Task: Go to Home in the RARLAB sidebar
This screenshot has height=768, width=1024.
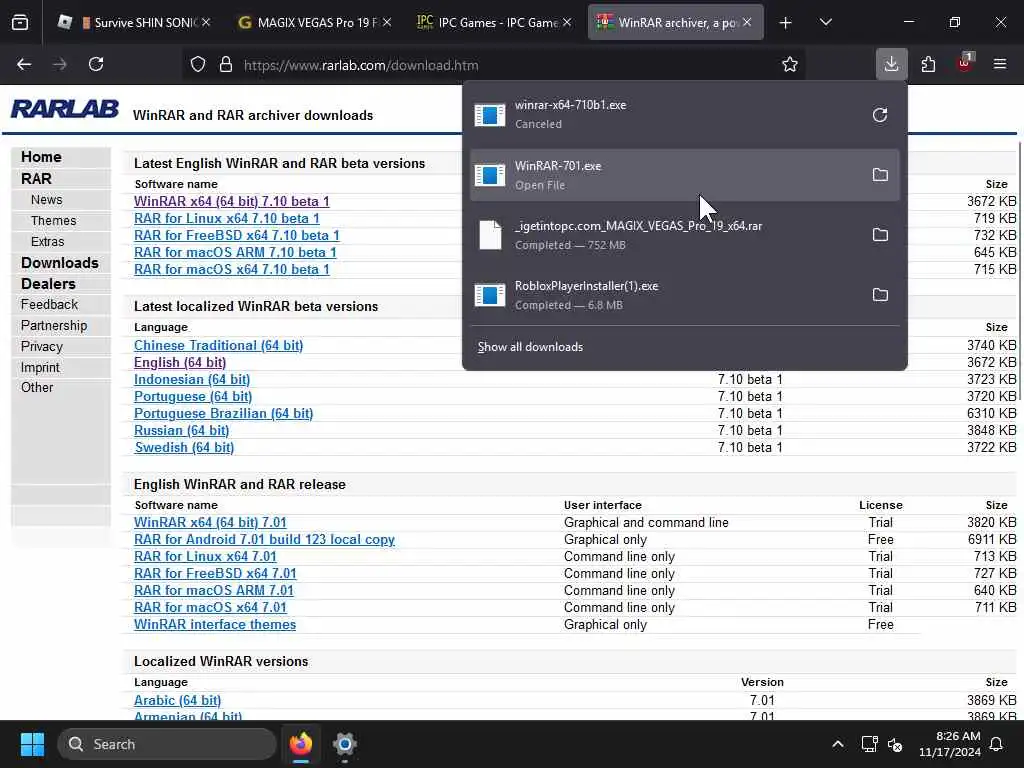Action: pyautogui.click(x=41, y=157)
